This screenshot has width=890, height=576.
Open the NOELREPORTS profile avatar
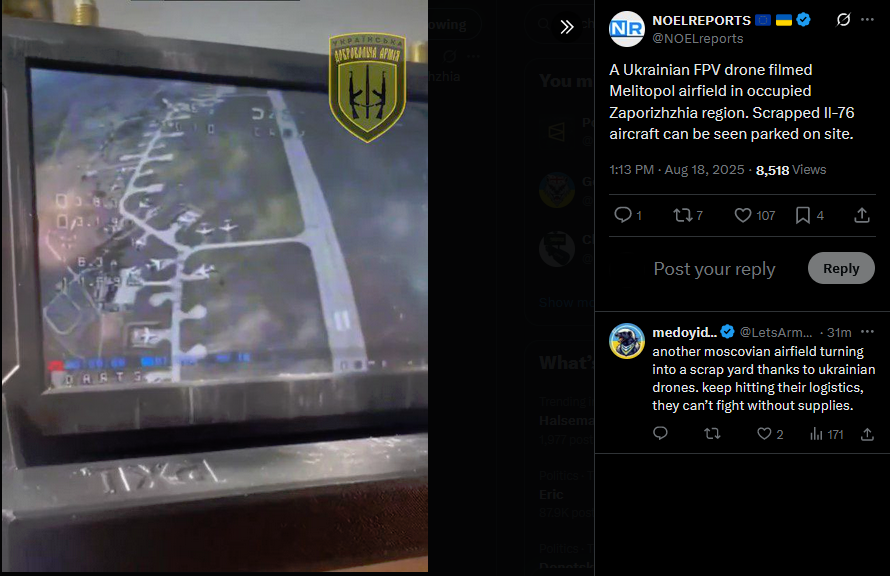pos(627,29)
